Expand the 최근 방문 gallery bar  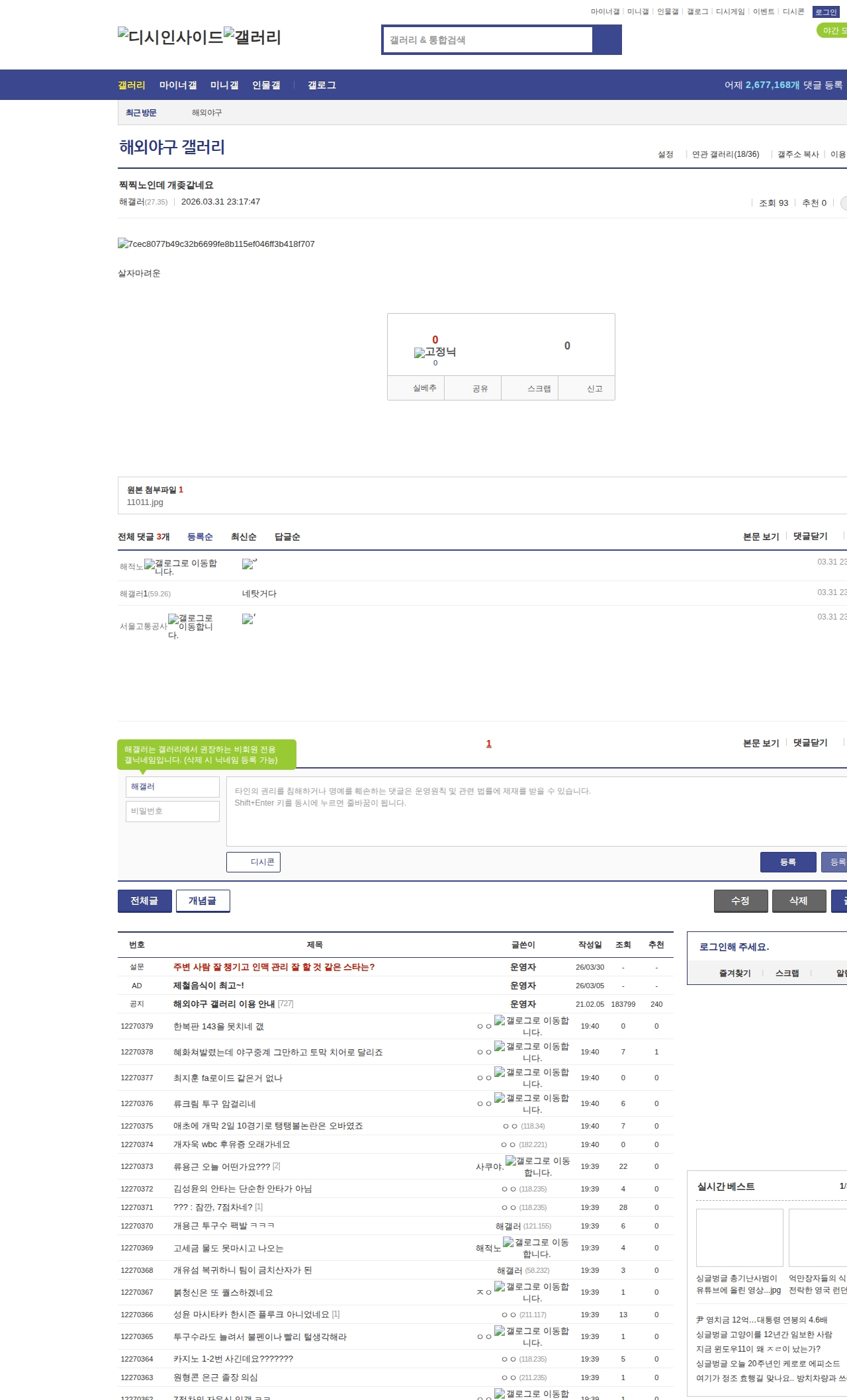(141, 113)
